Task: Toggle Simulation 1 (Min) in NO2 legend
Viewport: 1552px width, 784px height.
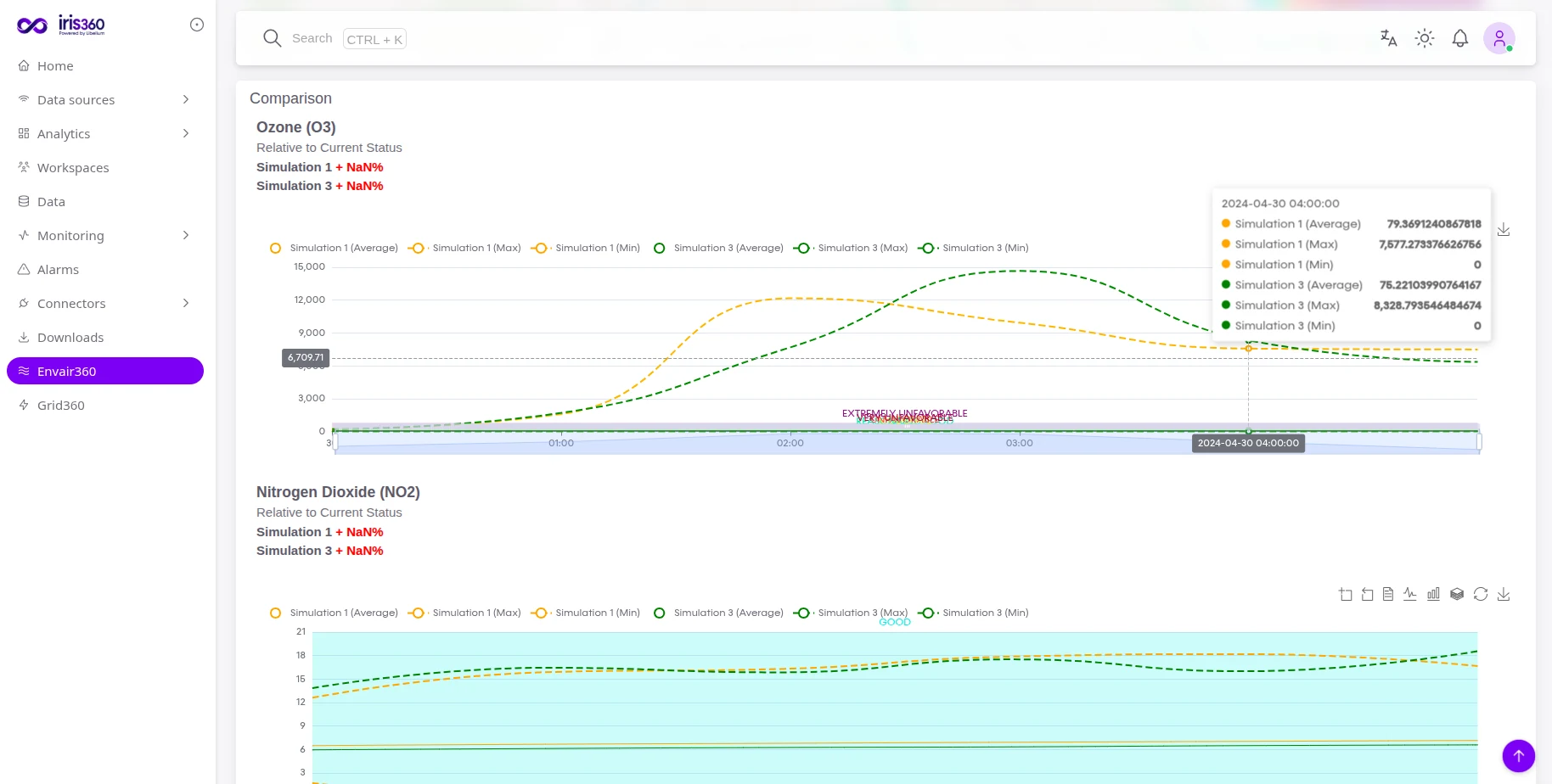Action: click(x=586, y=613)
